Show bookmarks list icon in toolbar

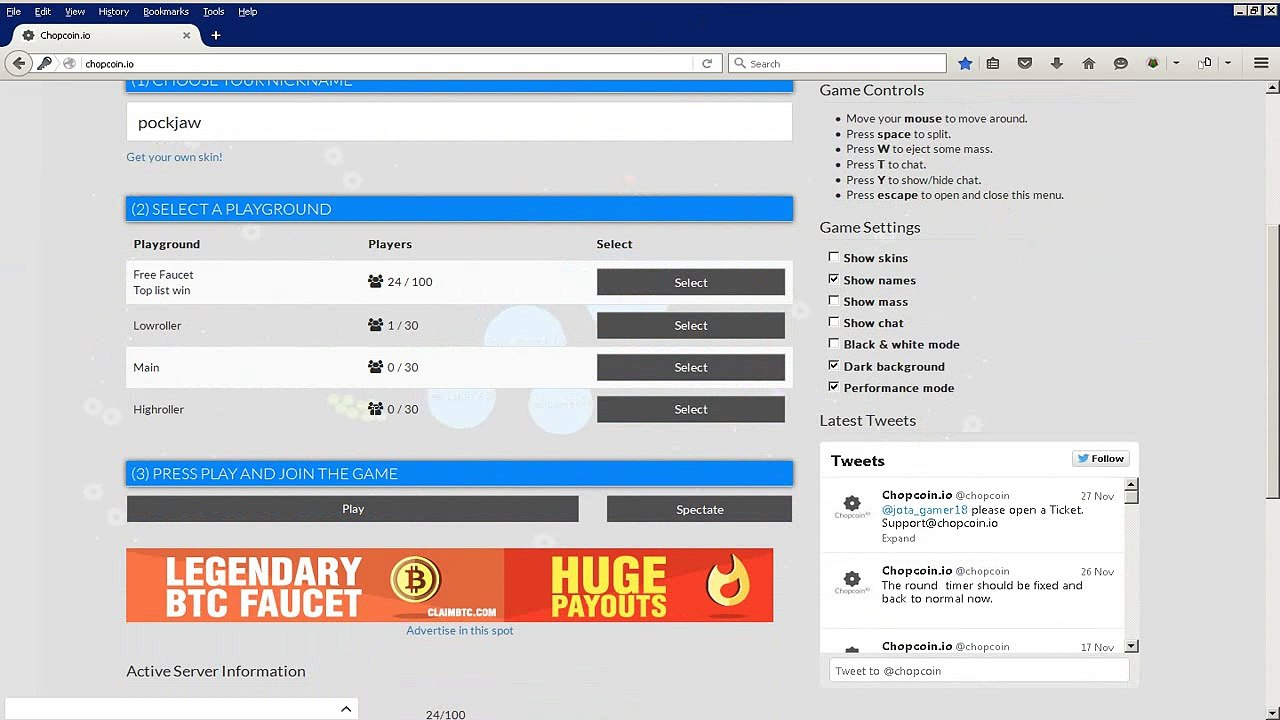993,63
